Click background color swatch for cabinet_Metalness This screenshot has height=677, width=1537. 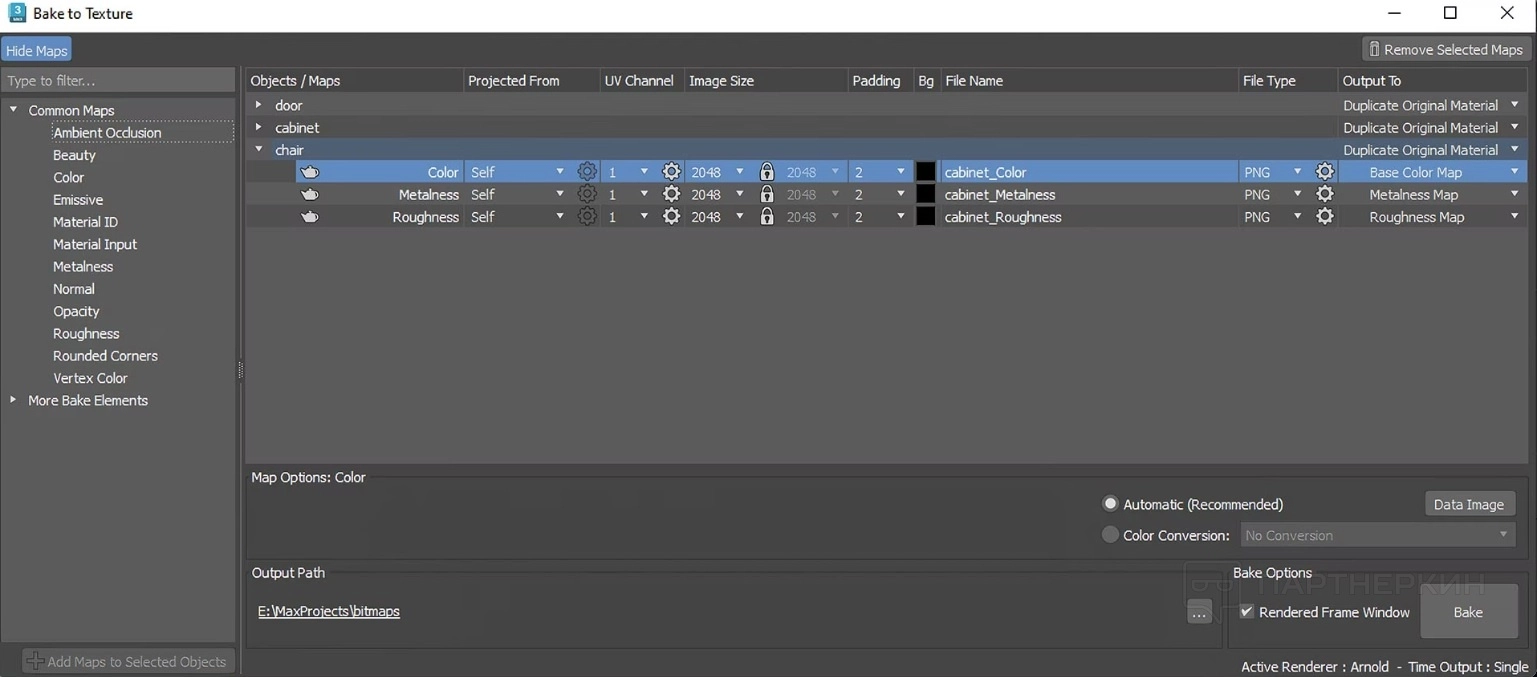coord(926,194)
